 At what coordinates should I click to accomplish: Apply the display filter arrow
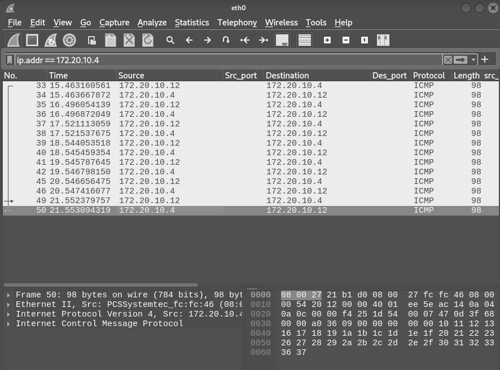pyautogui.click(x=461, y=60)
